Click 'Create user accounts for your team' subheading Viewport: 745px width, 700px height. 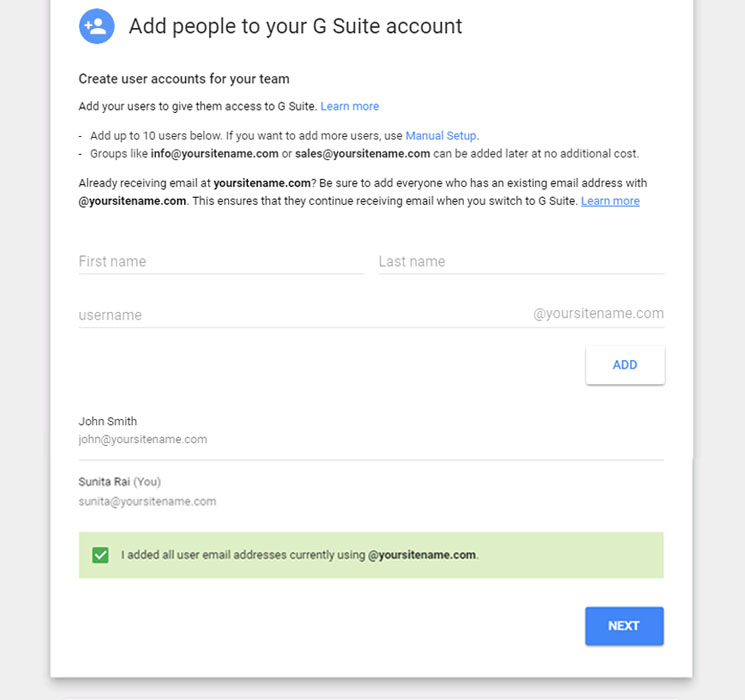[x=184, y=79]
